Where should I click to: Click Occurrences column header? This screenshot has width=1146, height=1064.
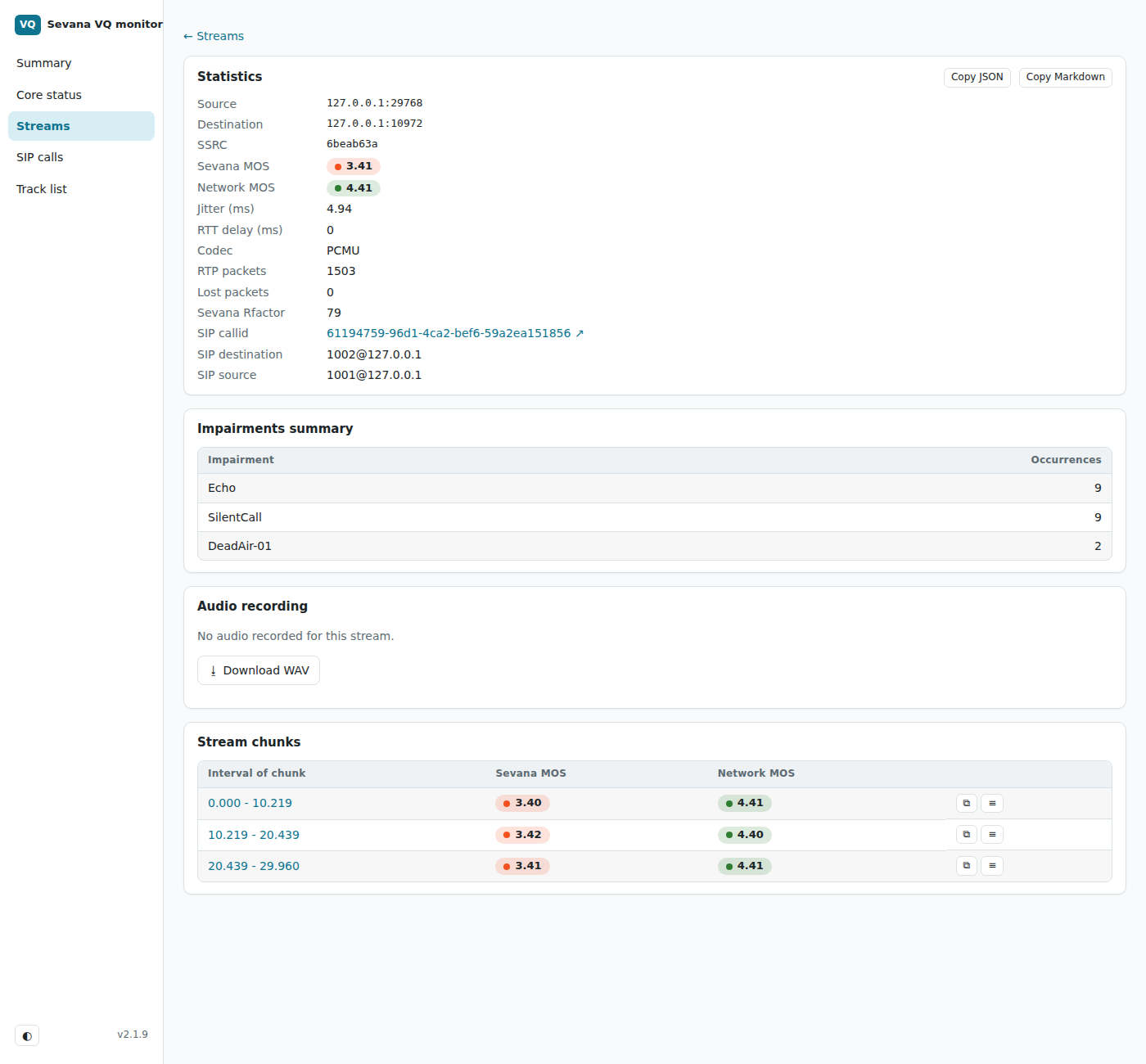click(x=1066, y=460)
